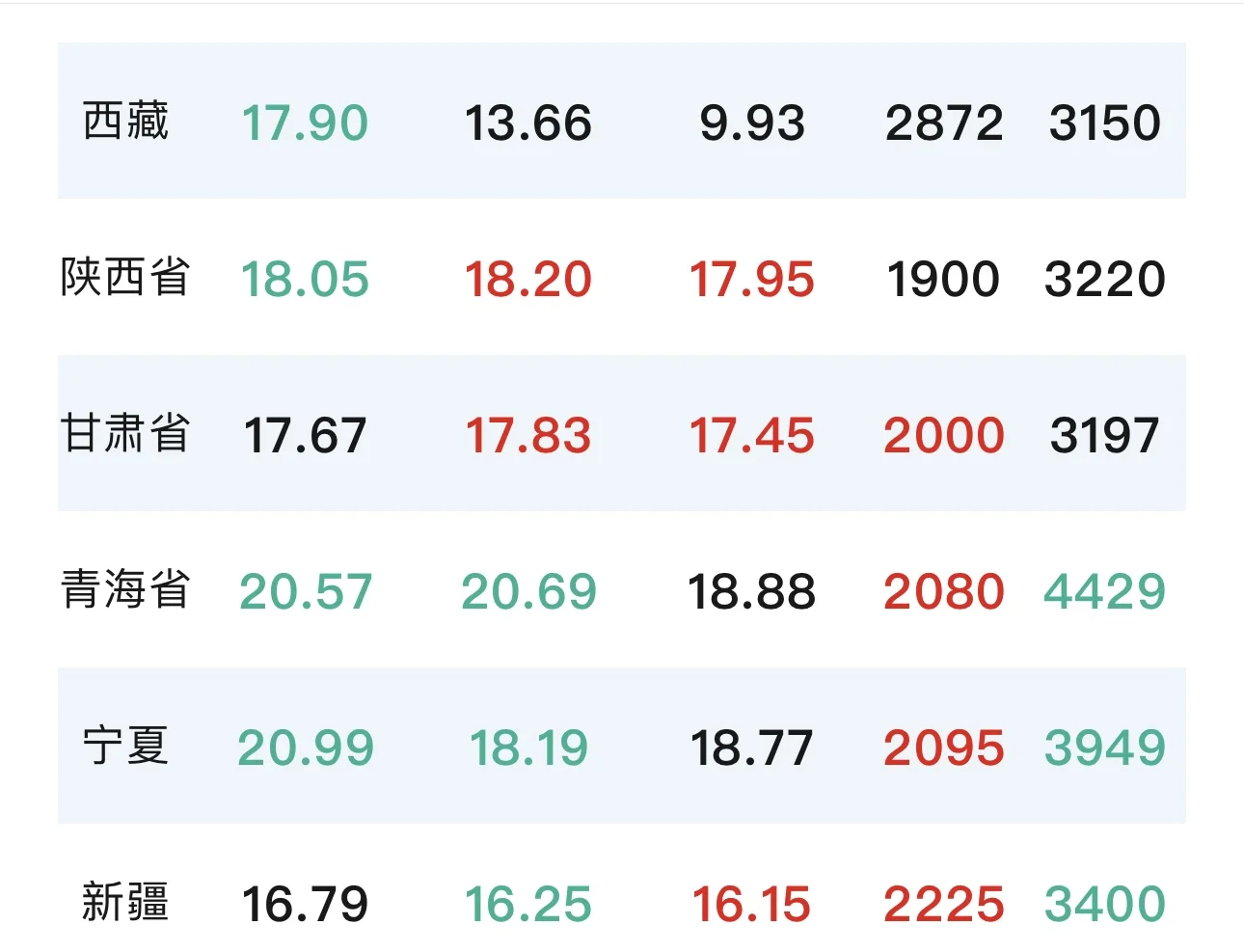Open the 新疆 region label

click(125, 903)
